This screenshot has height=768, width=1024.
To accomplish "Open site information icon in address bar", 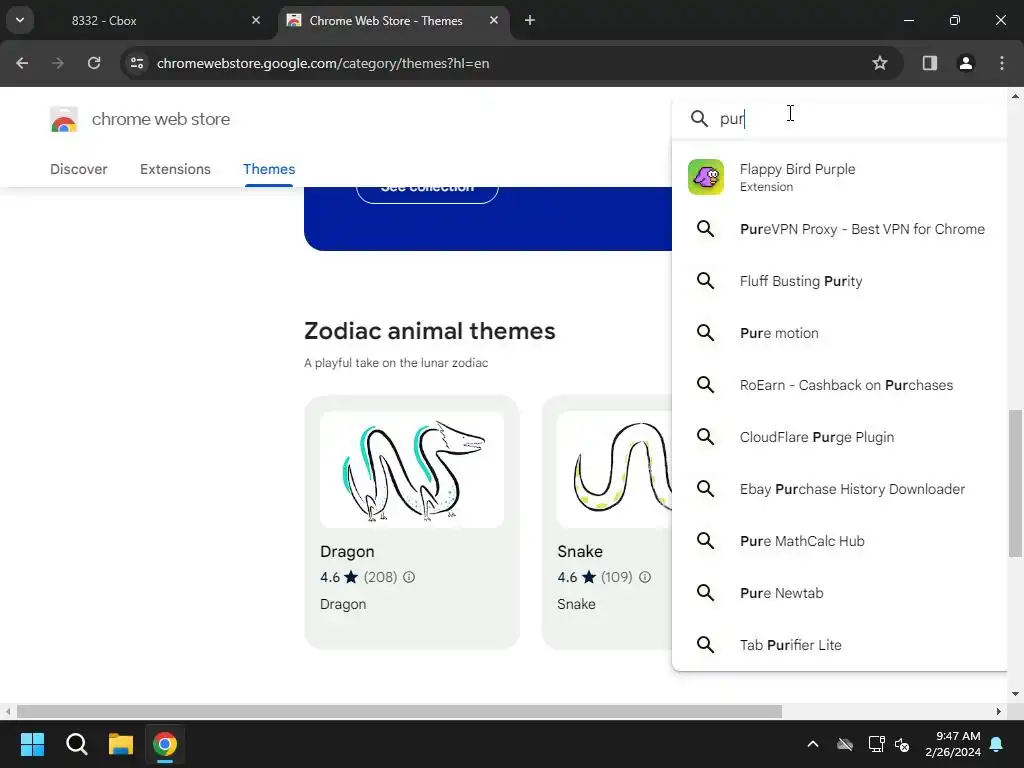I will tap(137, 63).
